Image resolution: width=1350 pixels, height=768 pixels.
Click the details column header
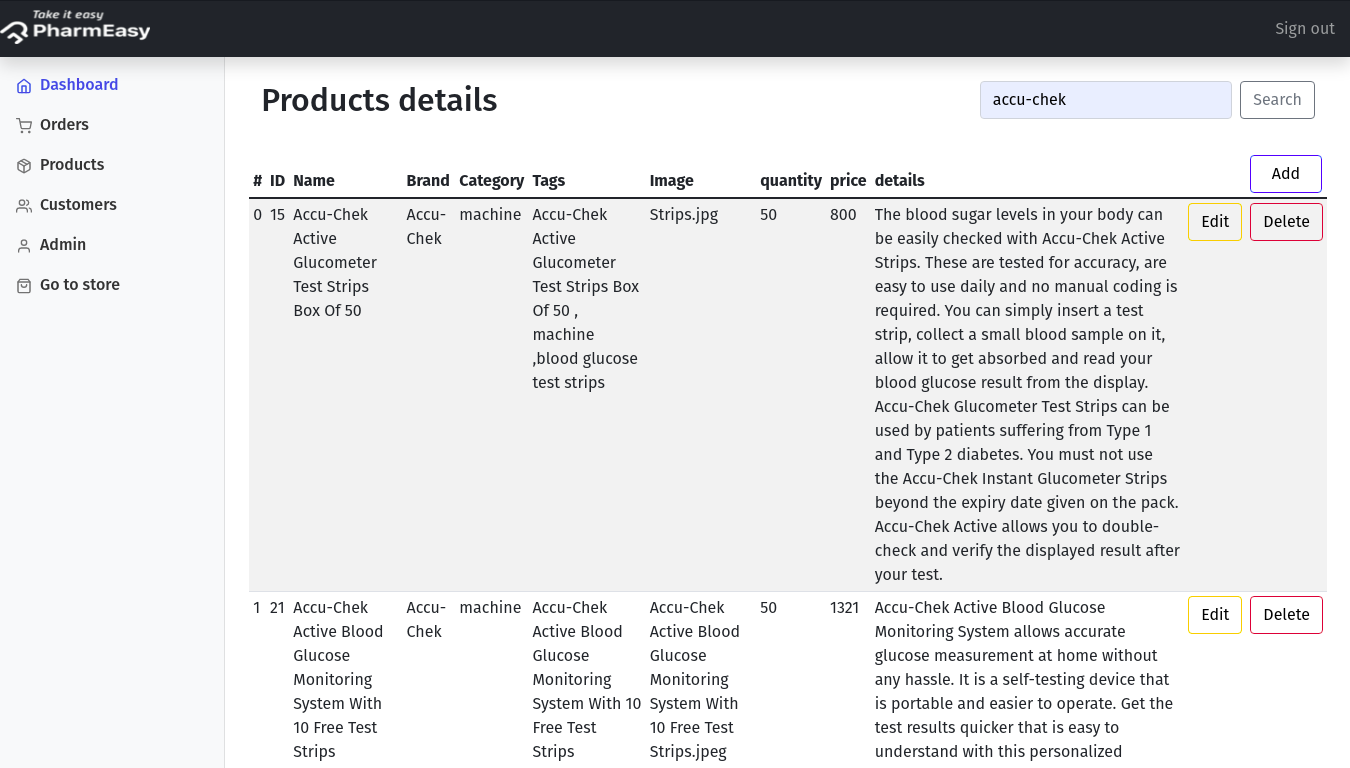[899, 181]
